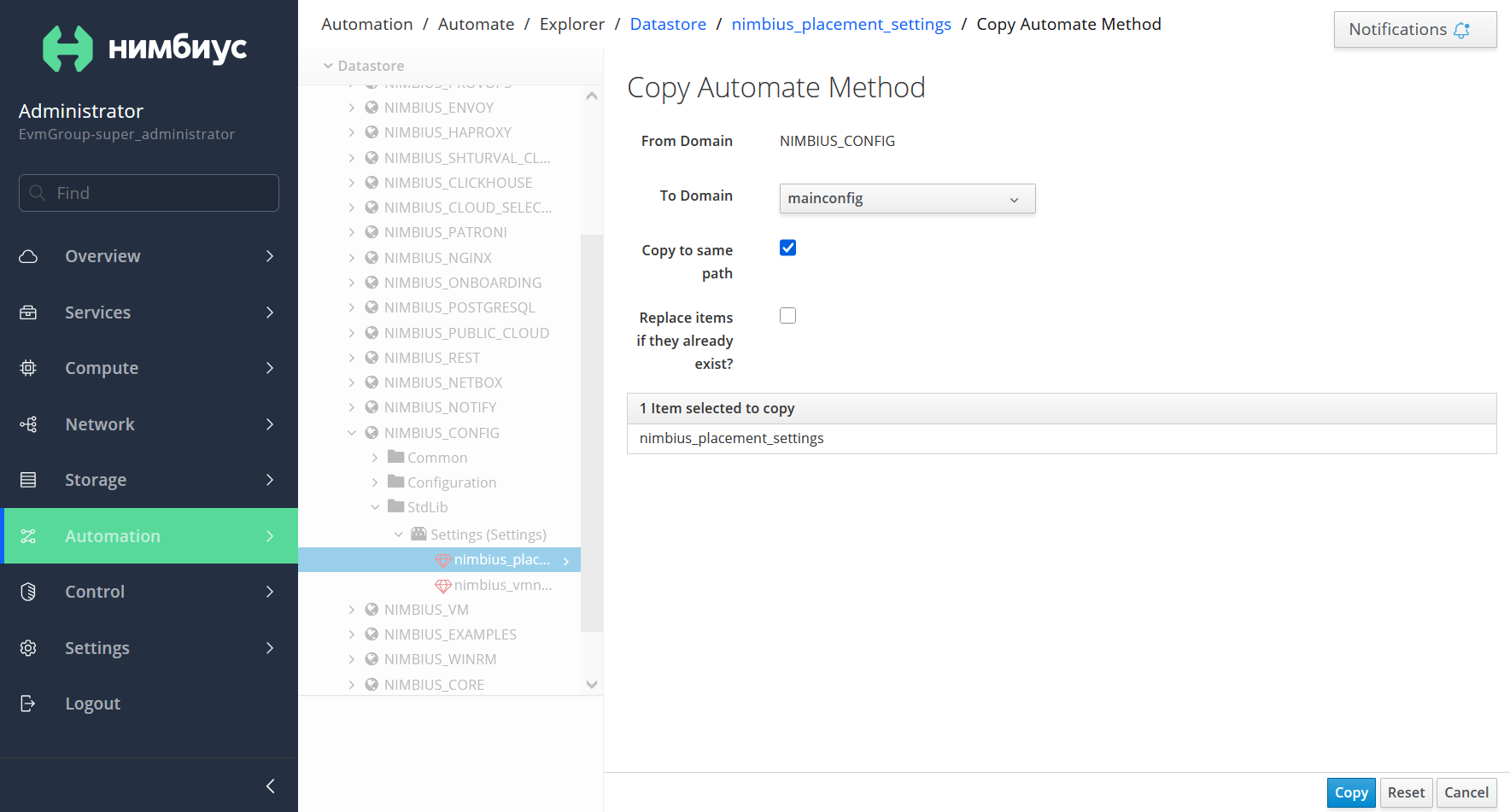Click the Network nodes icon
Viewport: 1510px width, 812px height.
[x=28, y=424]
